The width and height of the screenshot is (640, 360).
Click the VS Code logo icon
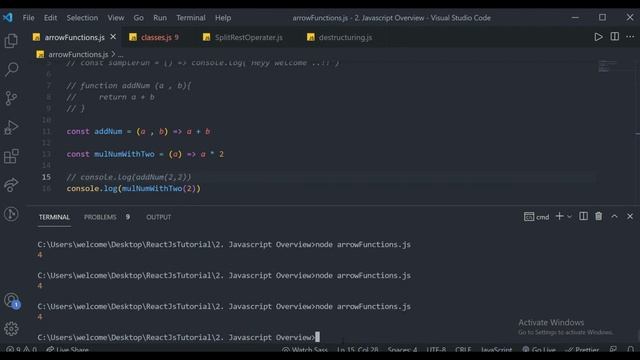point(8,18)
